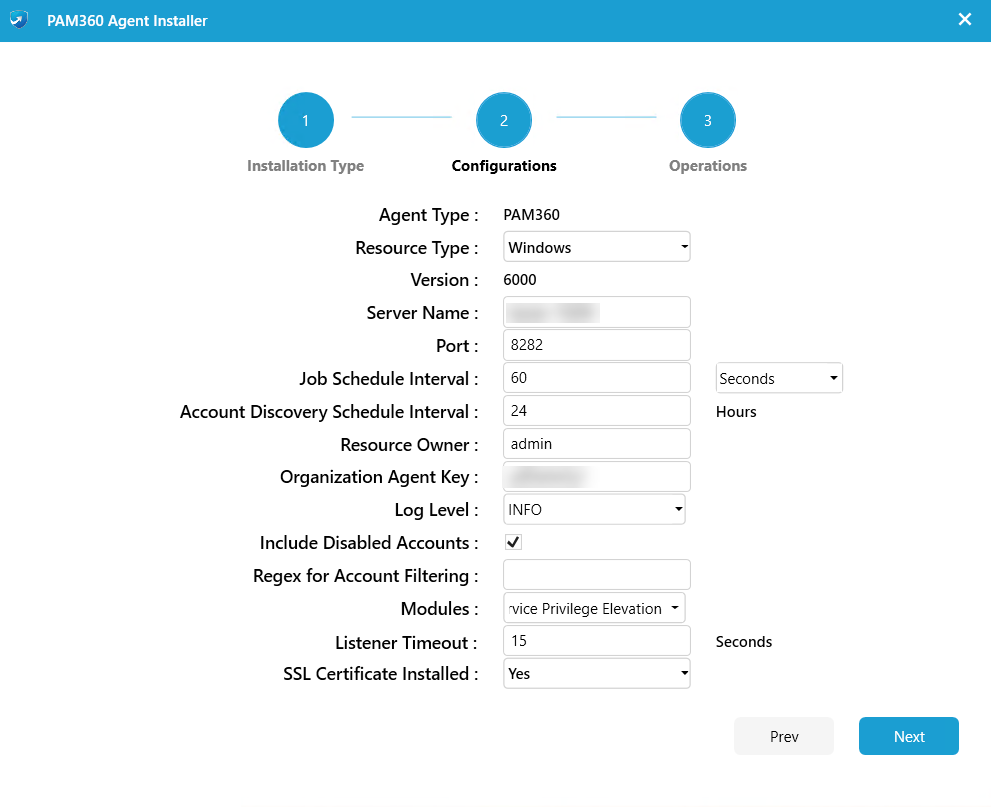Edit the Port field showing 8282

click(597, 345)
